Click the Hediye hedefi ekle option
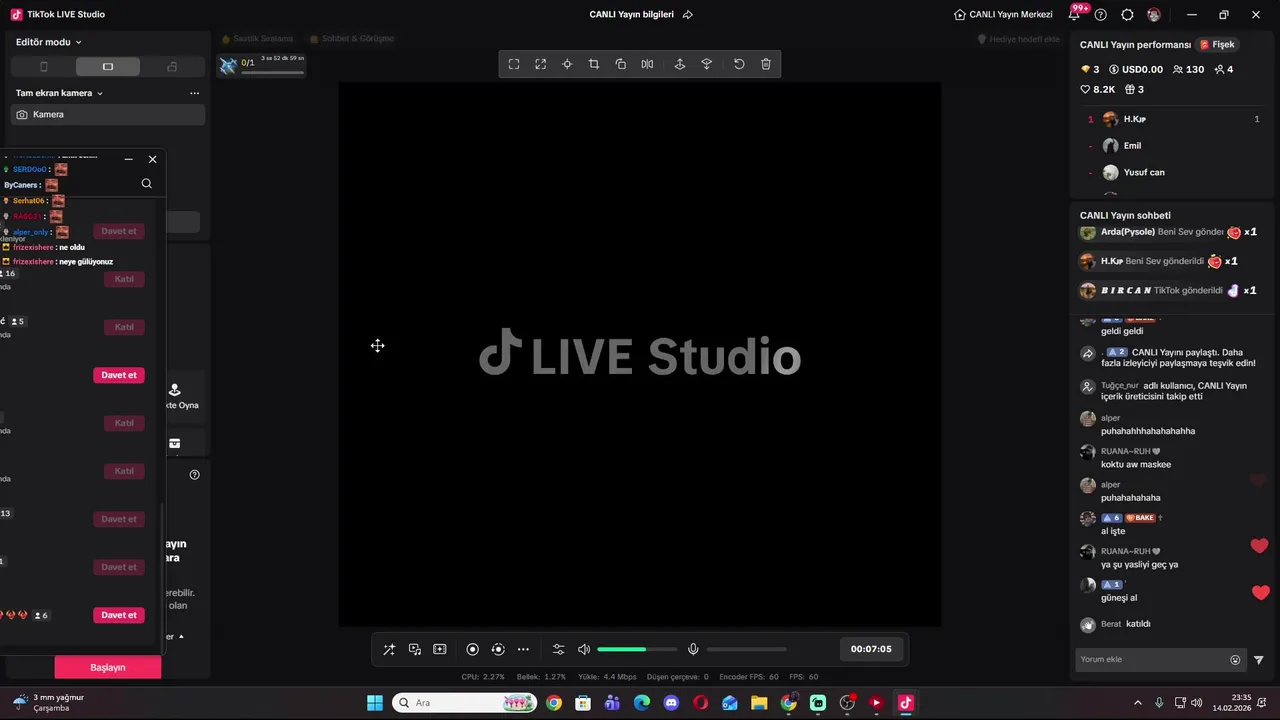 coord(1018,39)
